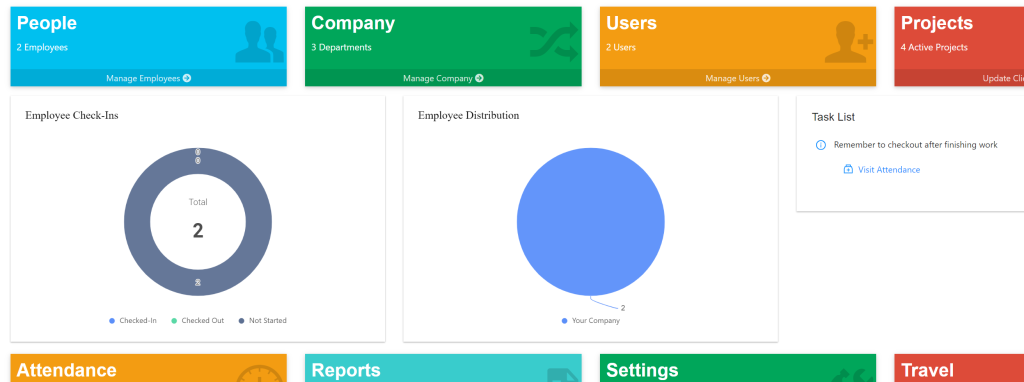This screenshot has height=382, width=1024.
Task: Click the gray Not Started donut ring
Action: [x=137, y=222]
